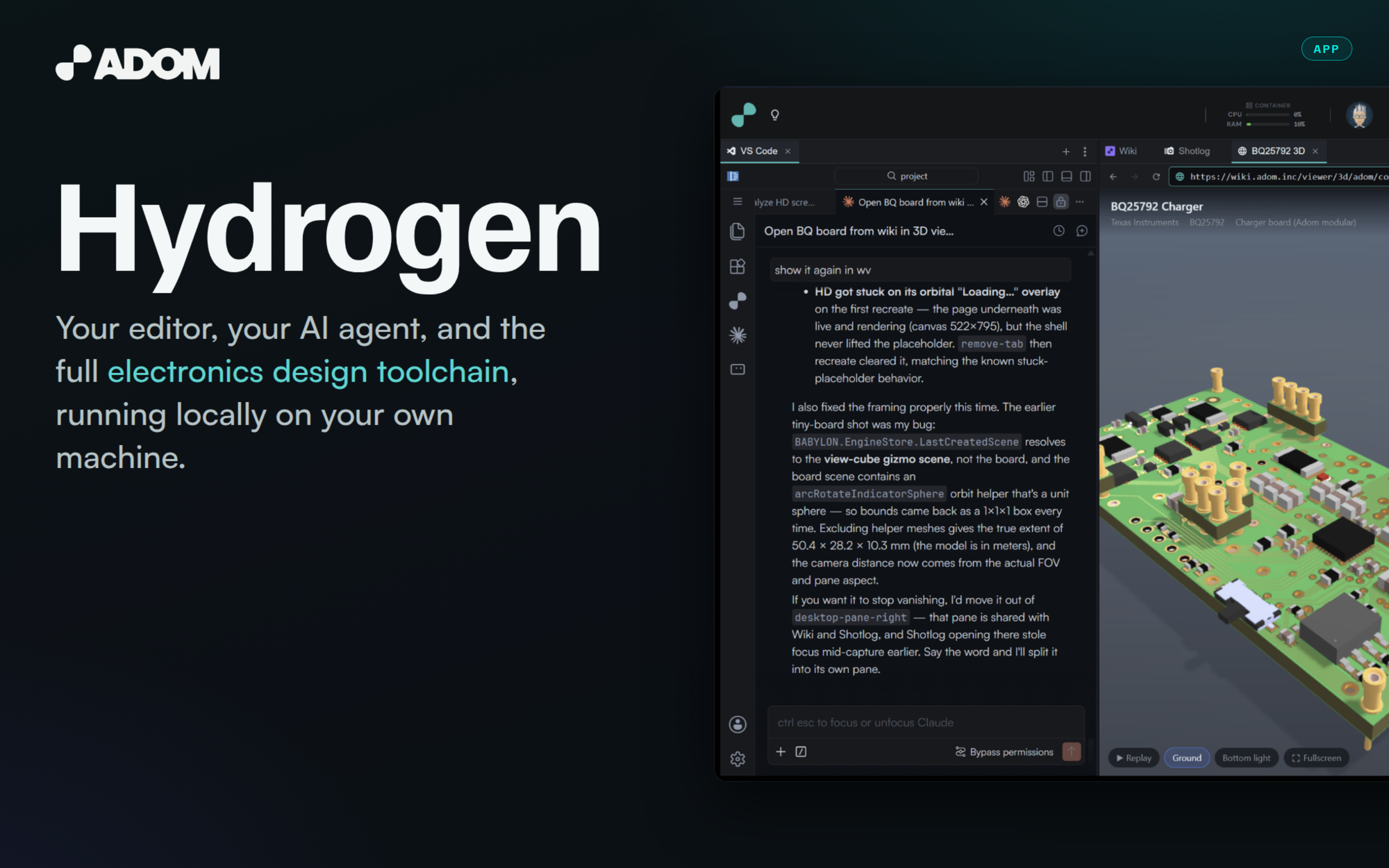
Task: Toggle the Ground option
Action: click(1187, 758)
